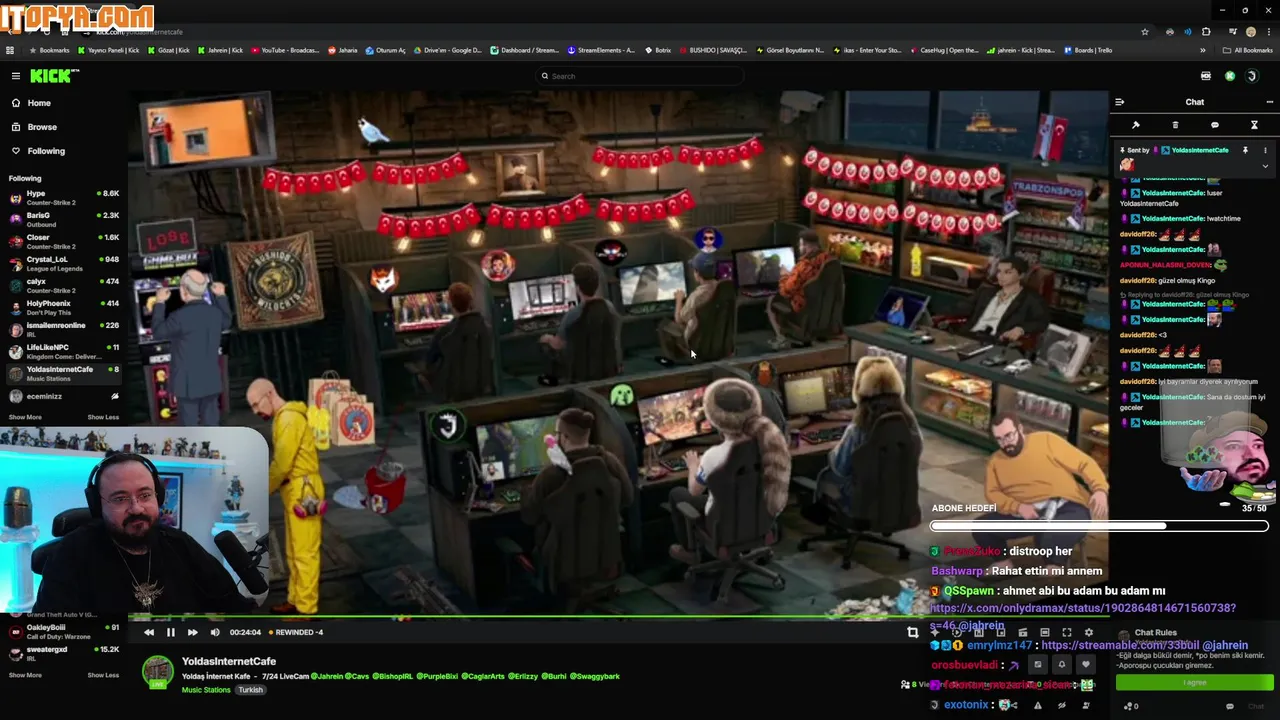Collapse the chat panel with the arrow icon

coord(1120,102)
